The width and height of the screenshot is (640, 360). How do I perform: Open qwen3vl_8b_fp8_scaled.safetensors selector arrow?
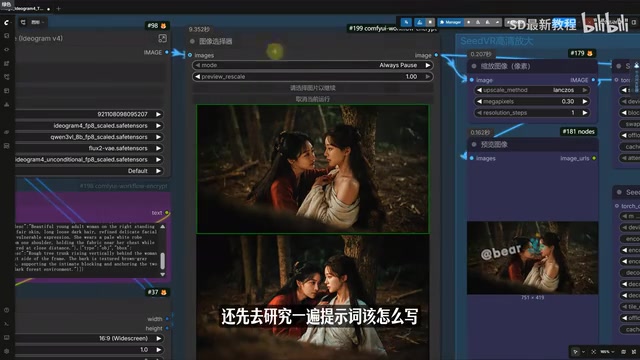point(158,137)
